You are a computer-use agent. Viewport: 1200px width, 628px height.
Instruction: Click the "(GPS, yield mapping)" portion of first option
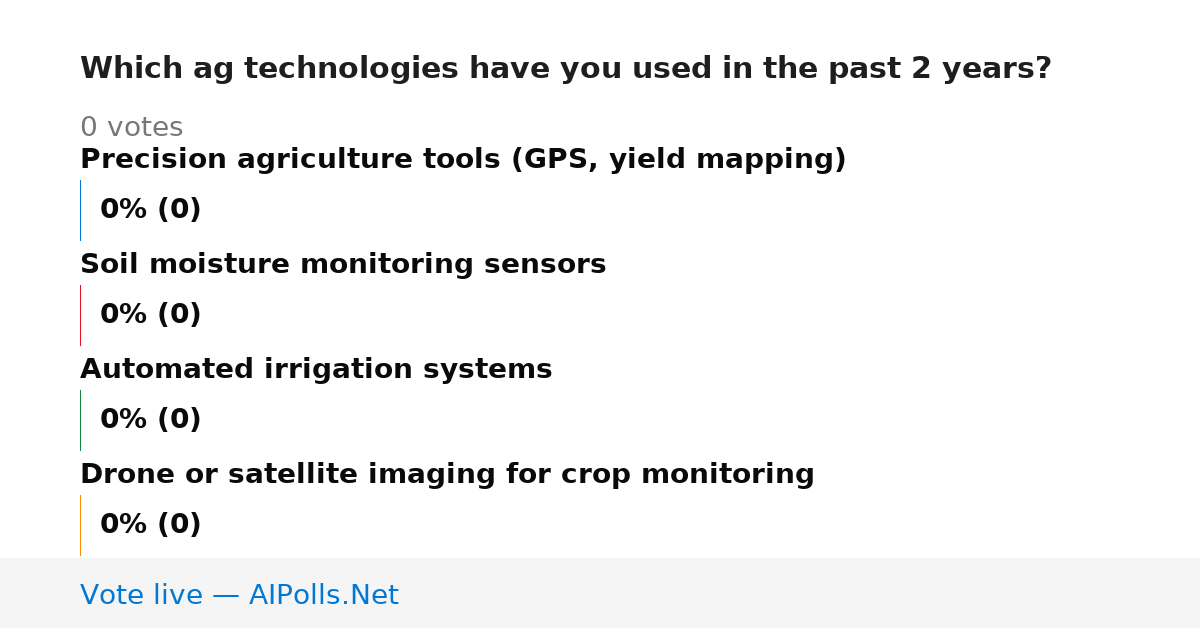coord(679,160)
